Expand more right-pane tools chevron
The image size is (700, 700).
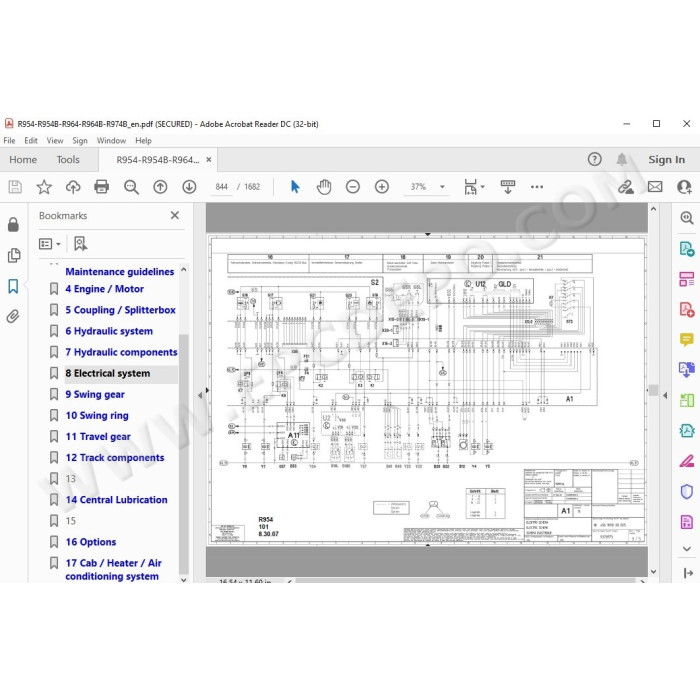pyautogui.click(x=687, y=549)
